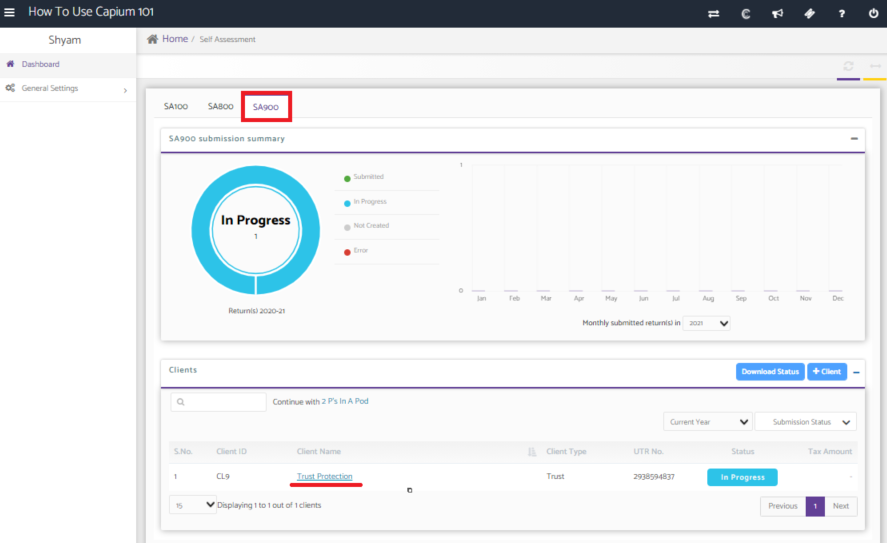
Task: Click the Client ID column header
Action: click(x=231, y=451)
